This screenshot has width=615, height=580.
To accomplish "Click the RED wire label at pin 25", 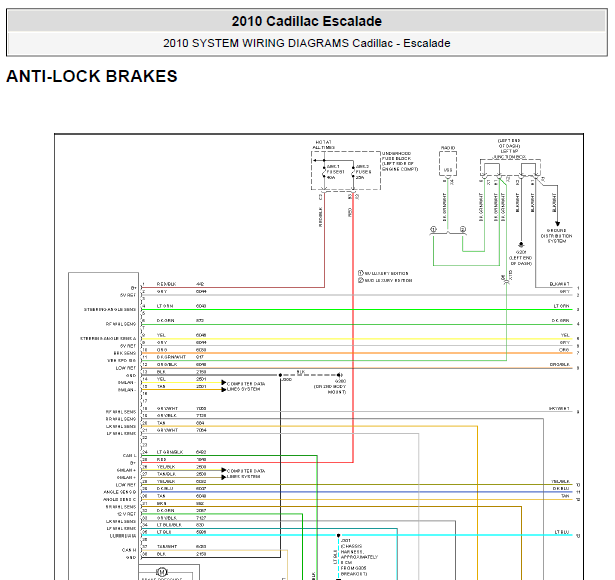I will click(161, 459).
